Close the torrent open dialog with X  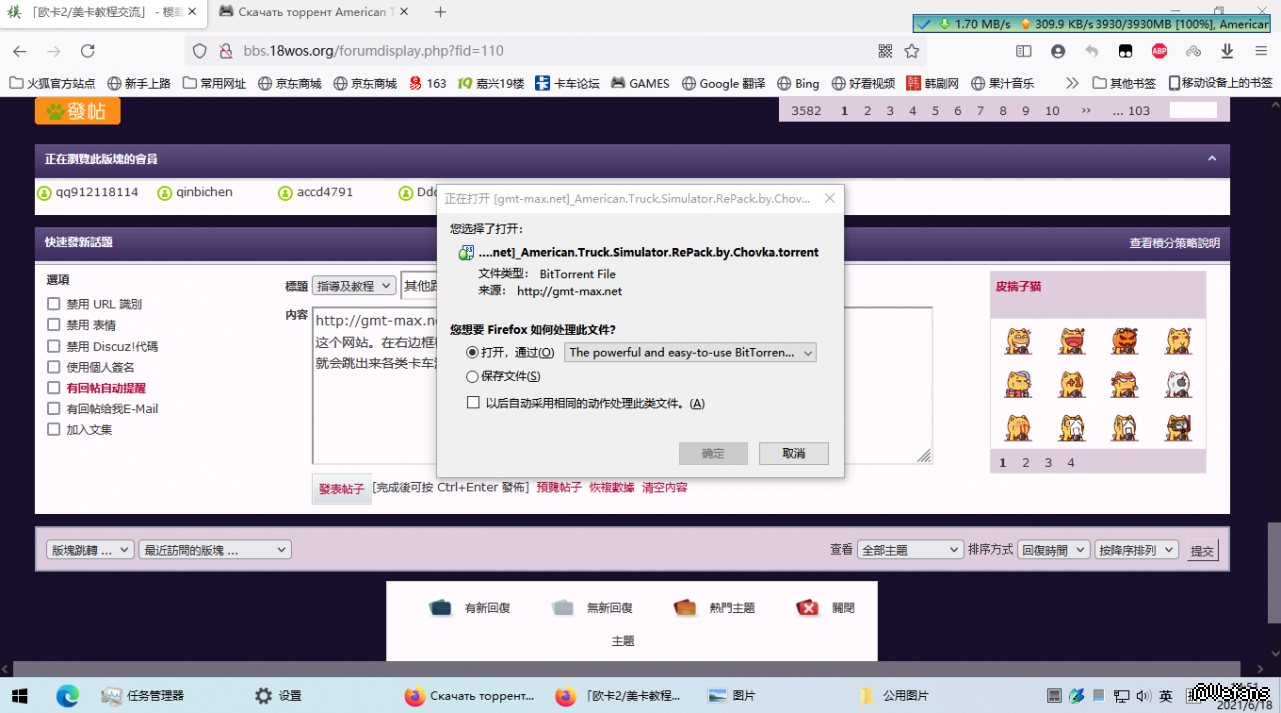tap(829, 199)
